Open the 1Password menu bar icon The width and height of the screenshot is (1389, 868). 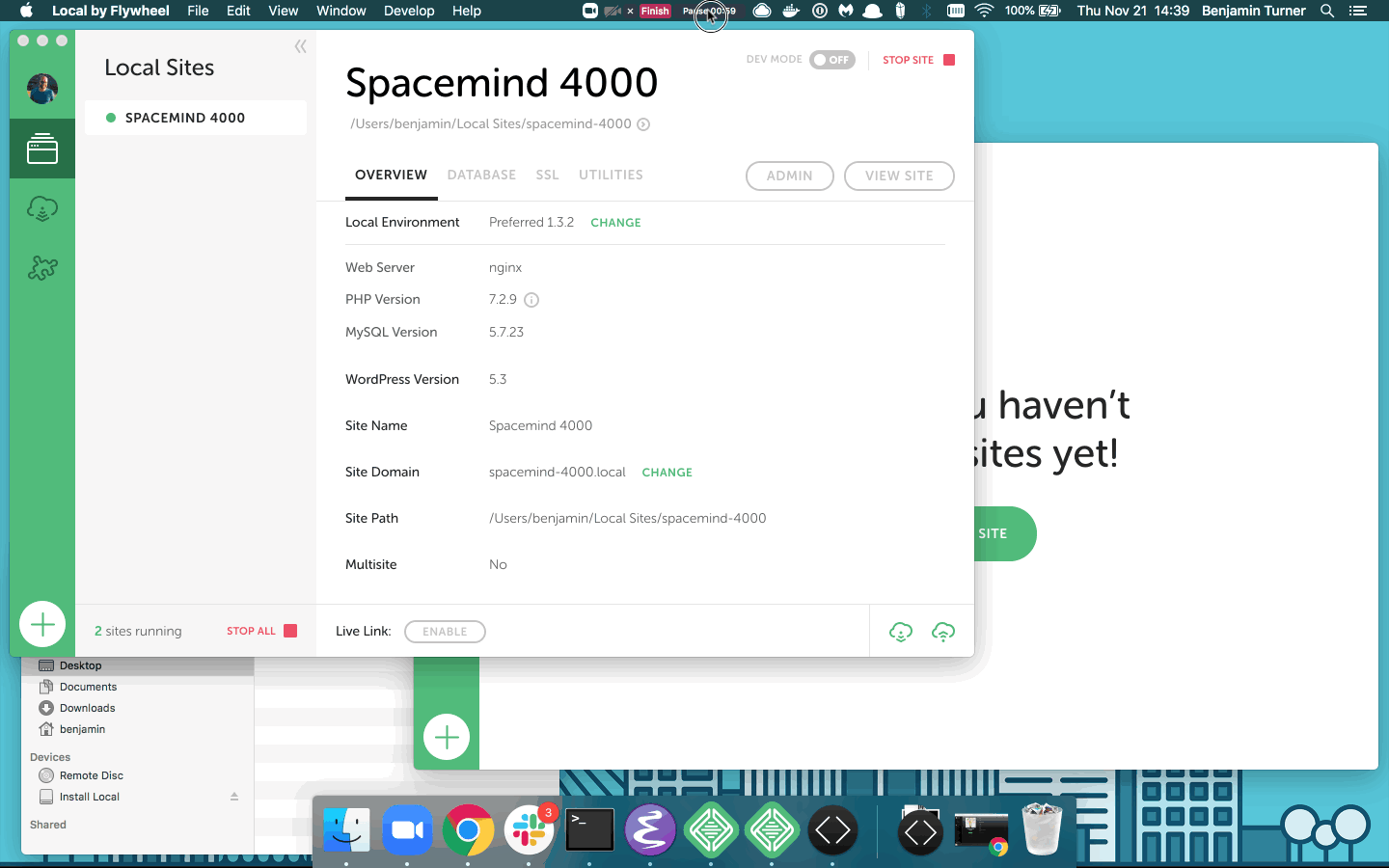[820, 11]
